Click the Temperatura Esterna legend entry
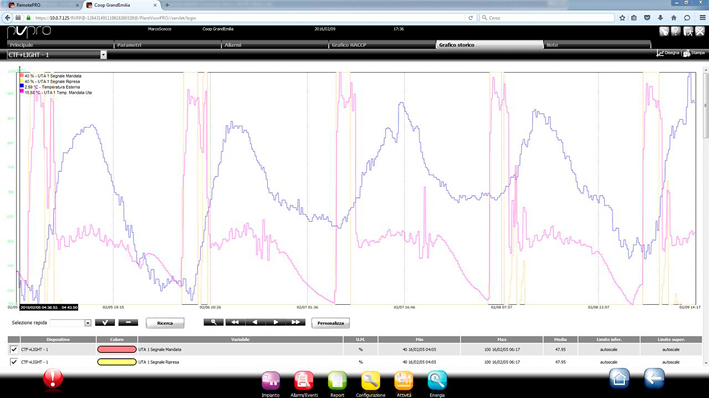This screenshot has width=709, height=398. 50,87
